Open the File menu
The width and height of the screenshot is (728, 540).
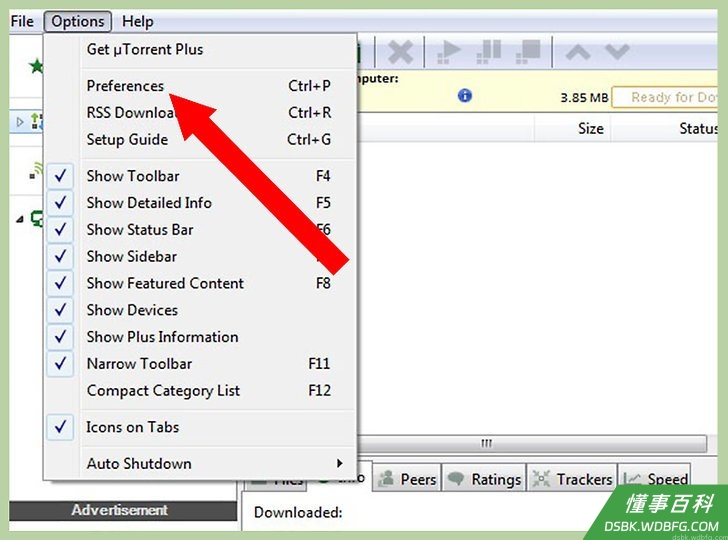coord(22,21)
